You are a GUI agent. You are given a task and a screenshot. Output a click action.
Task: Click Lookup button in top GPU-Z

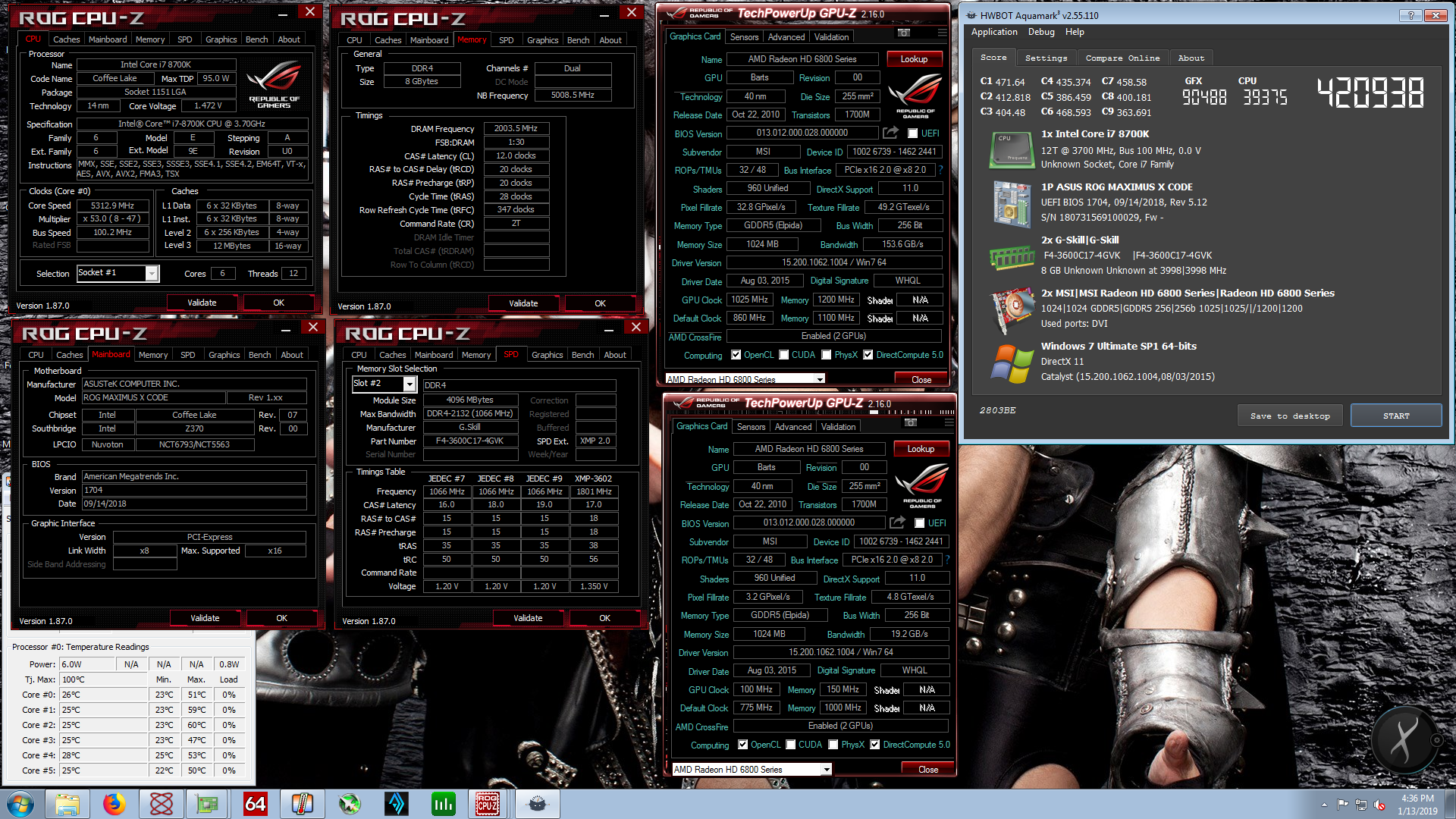point(914,59)
